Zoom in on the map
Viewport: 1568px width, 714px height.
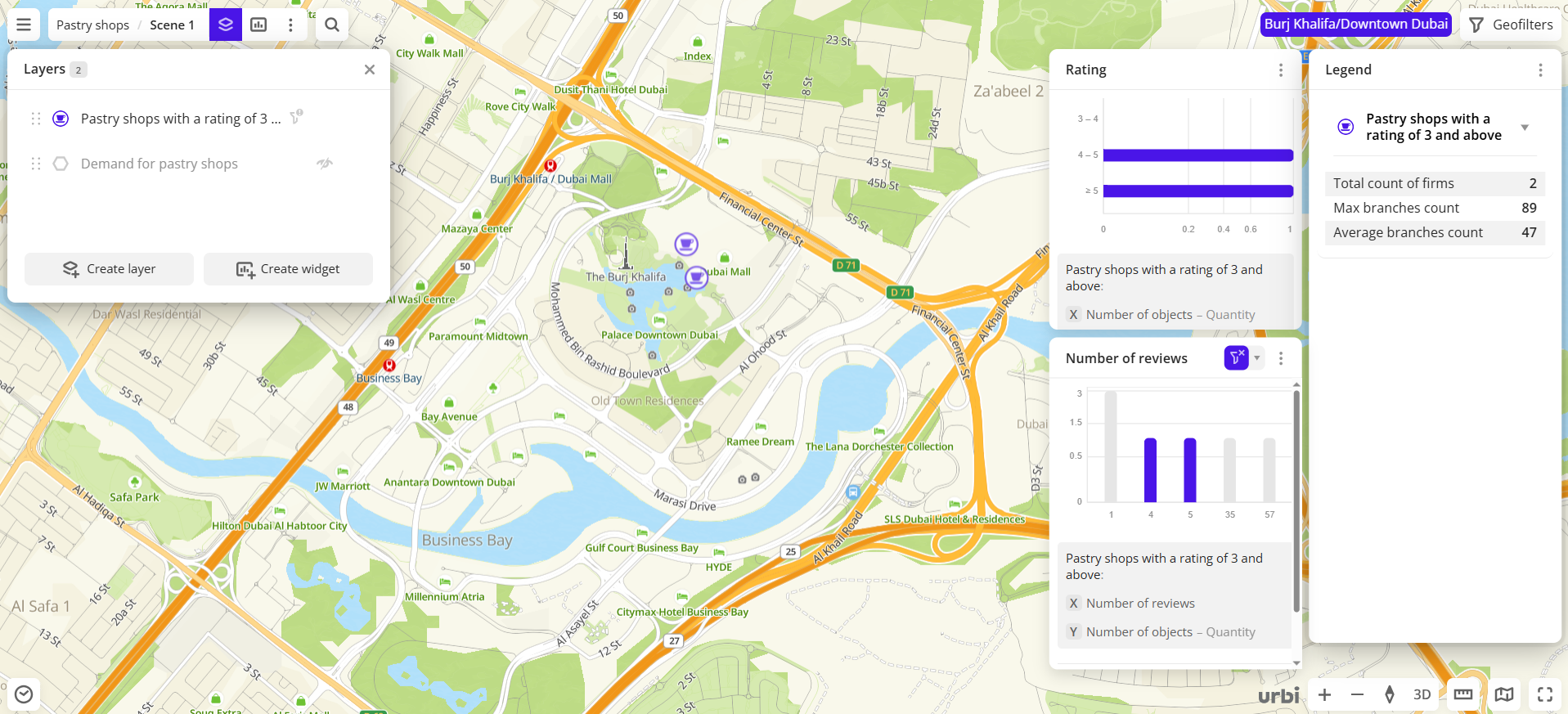[x=1324, y=694]
